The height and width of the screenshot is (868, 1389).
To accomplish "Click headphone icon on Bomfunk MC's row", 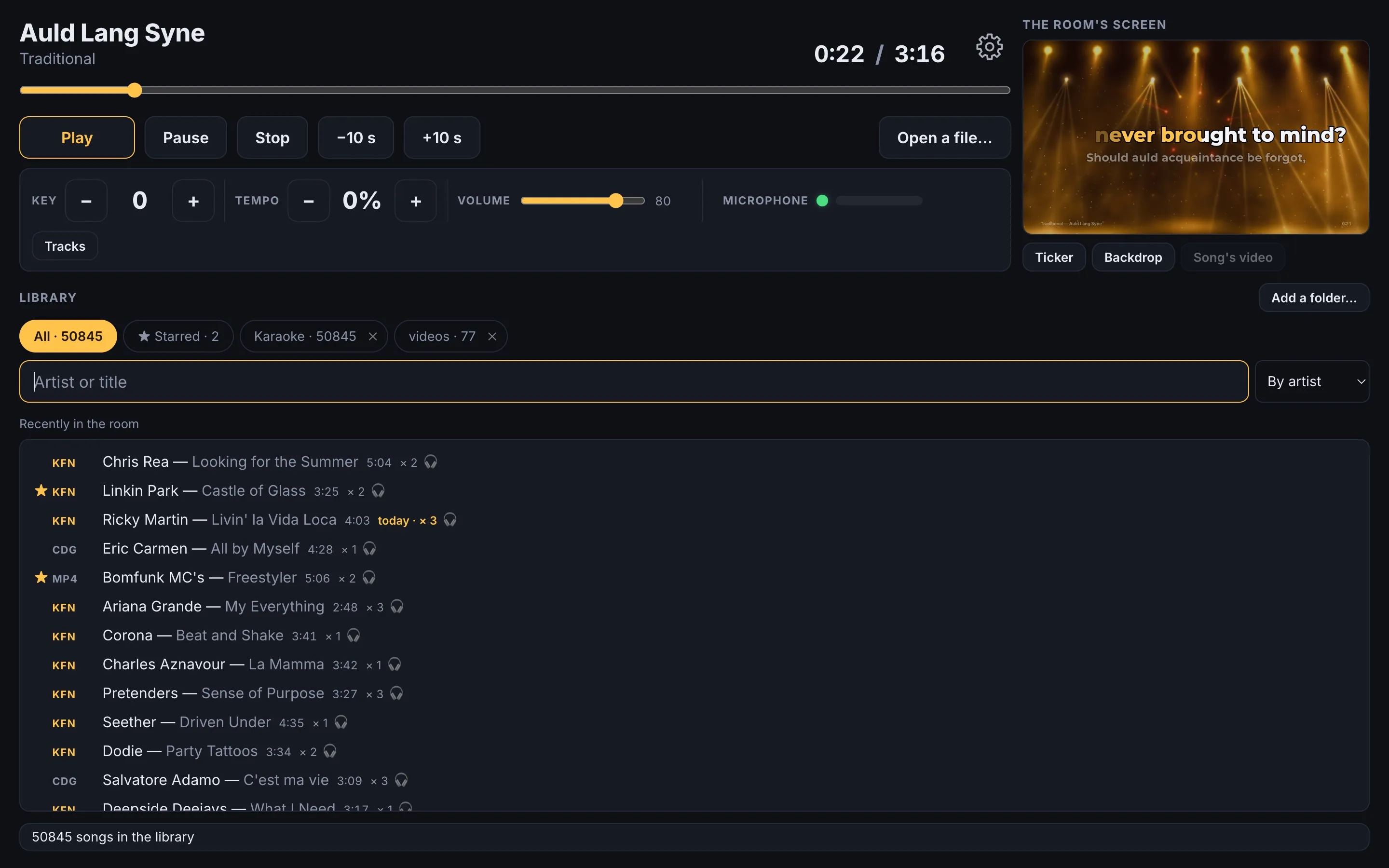I will click(369, 578).
